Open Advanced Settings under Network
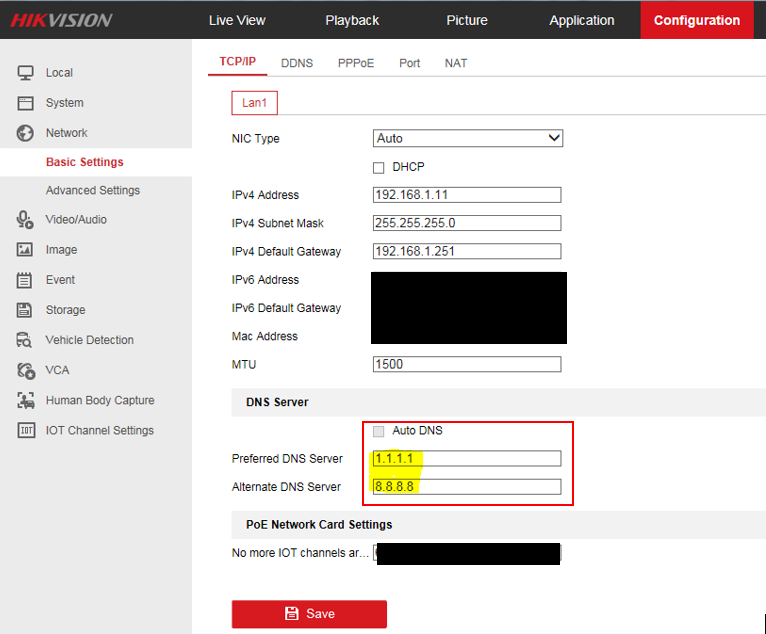766x634 pixels. 92,190
